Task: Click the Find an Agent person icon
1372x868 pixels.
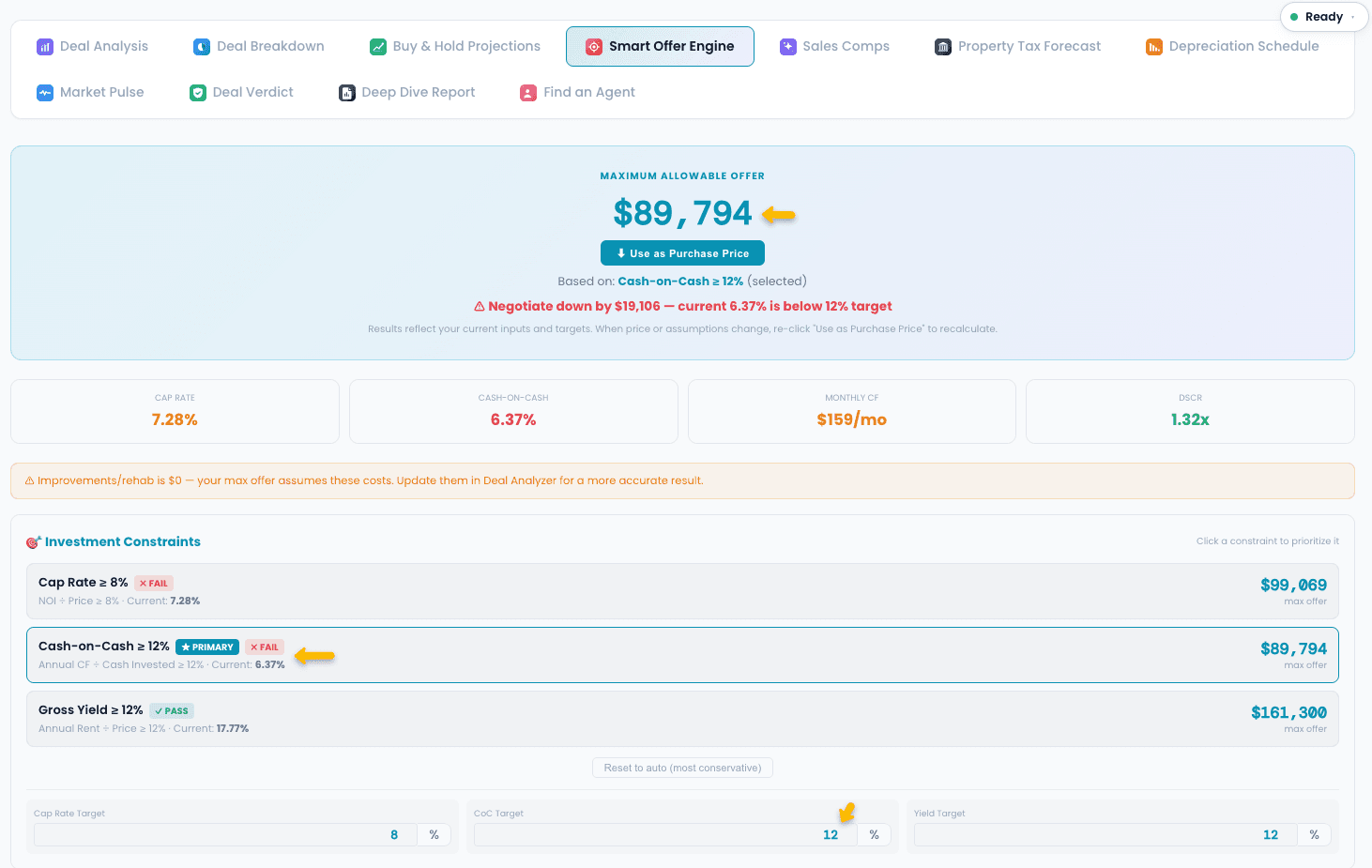Action: click(528, 92)
